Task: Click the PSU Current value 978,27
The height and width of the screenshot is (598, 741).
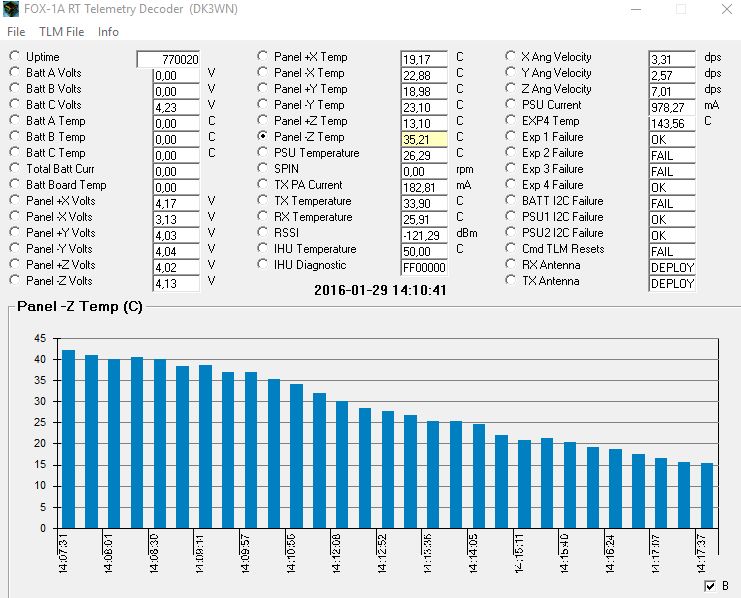Action: click(x=672, y=107)
